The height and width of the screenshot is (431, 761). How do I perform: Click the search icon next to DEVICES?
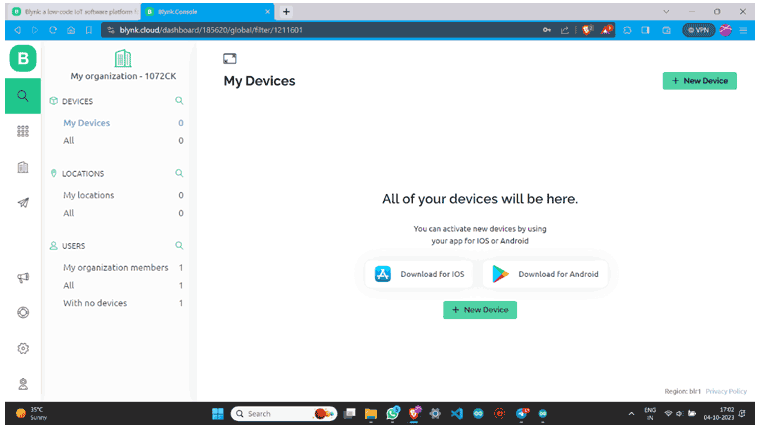179,101
